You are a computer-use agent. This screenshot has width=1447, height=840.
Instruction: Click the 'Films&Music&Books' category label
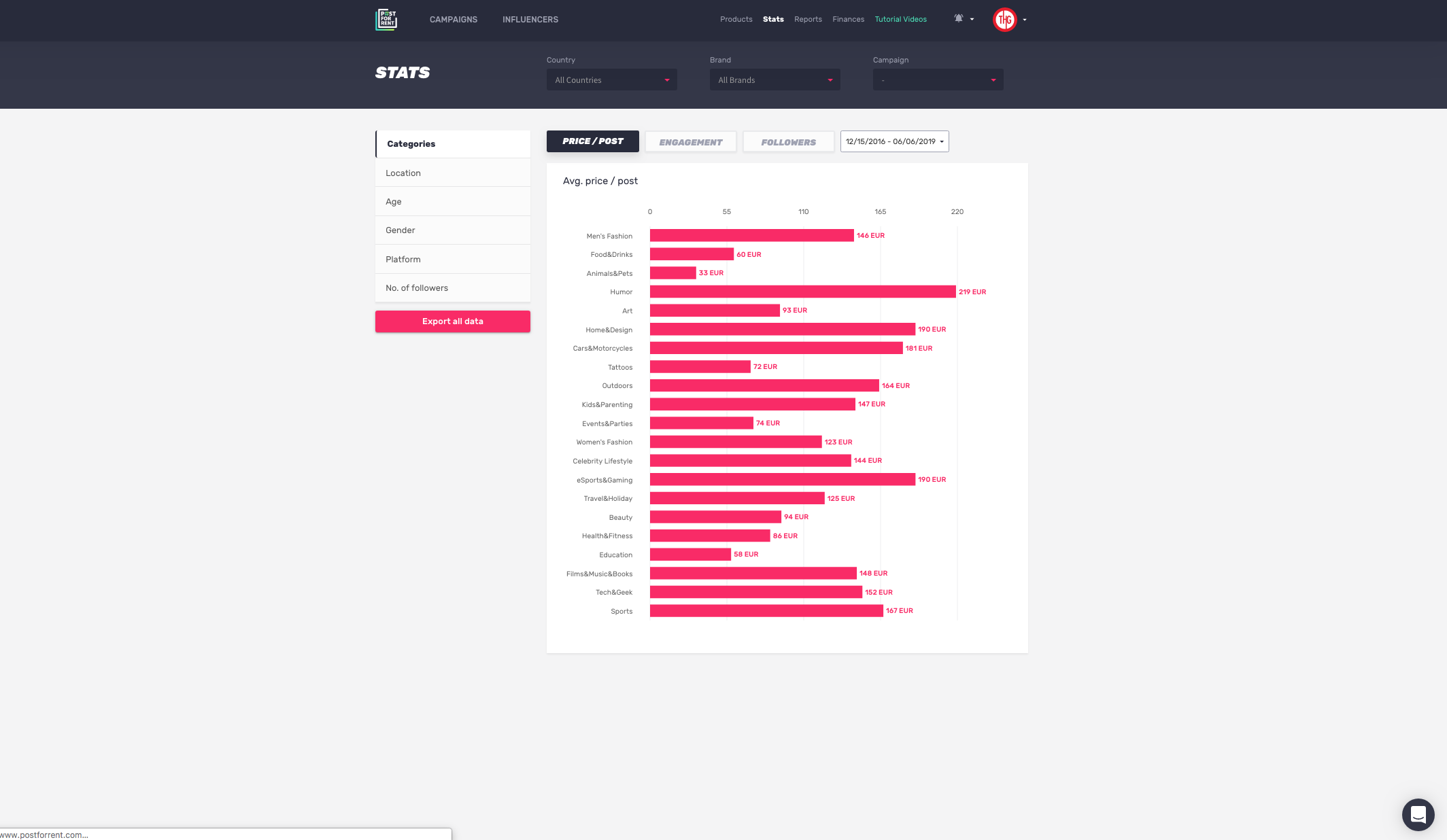tap(600, 574)
